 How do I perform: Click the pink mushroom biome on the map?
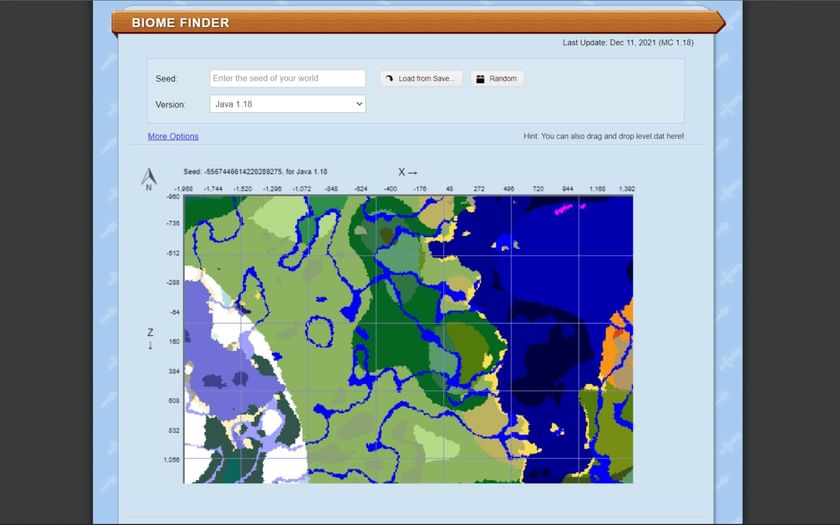[x=564, y=209]
